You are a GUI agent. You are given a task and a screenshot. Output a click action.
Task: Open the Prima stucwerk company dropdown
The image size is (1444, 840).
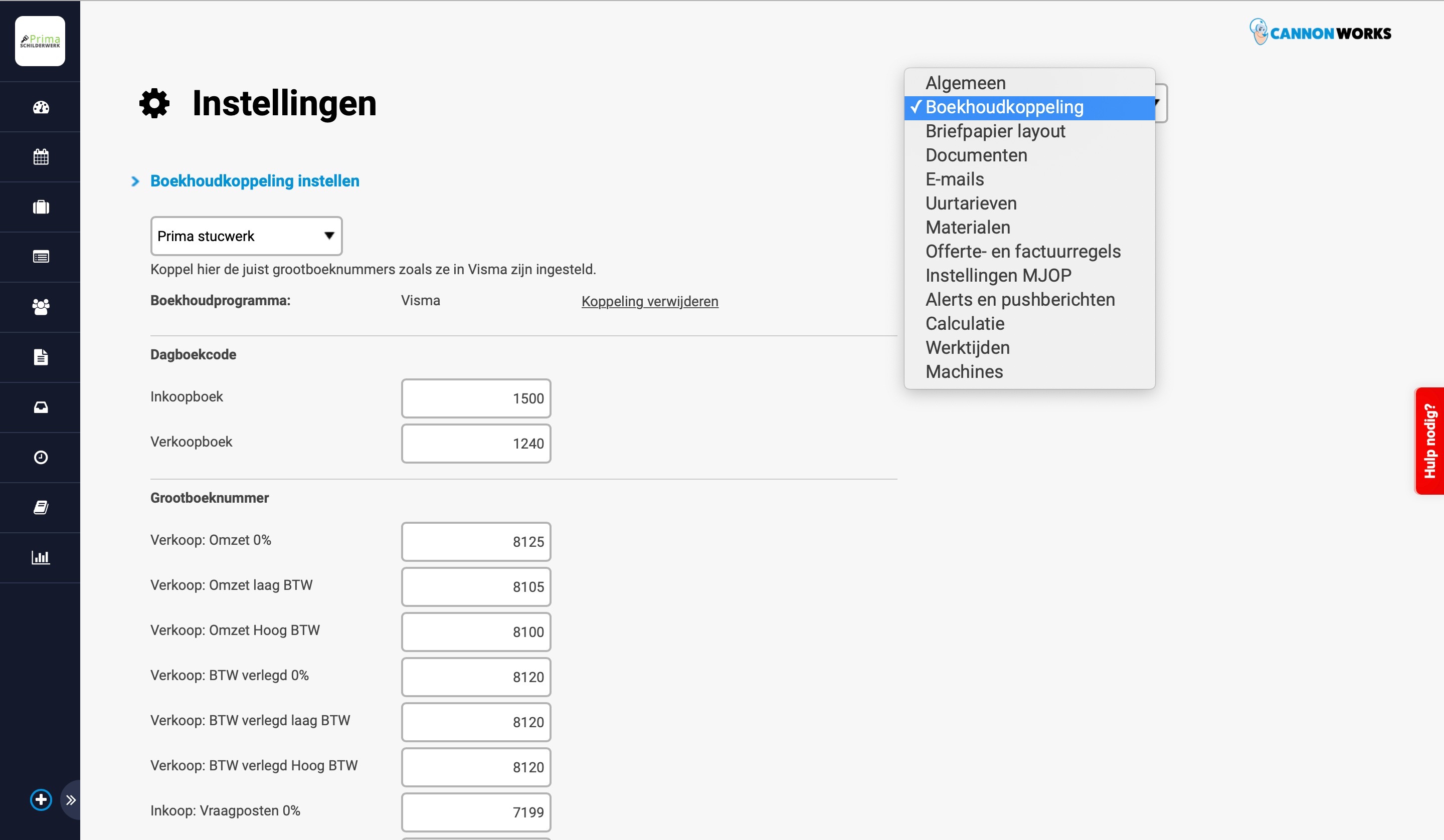point(246,236)
